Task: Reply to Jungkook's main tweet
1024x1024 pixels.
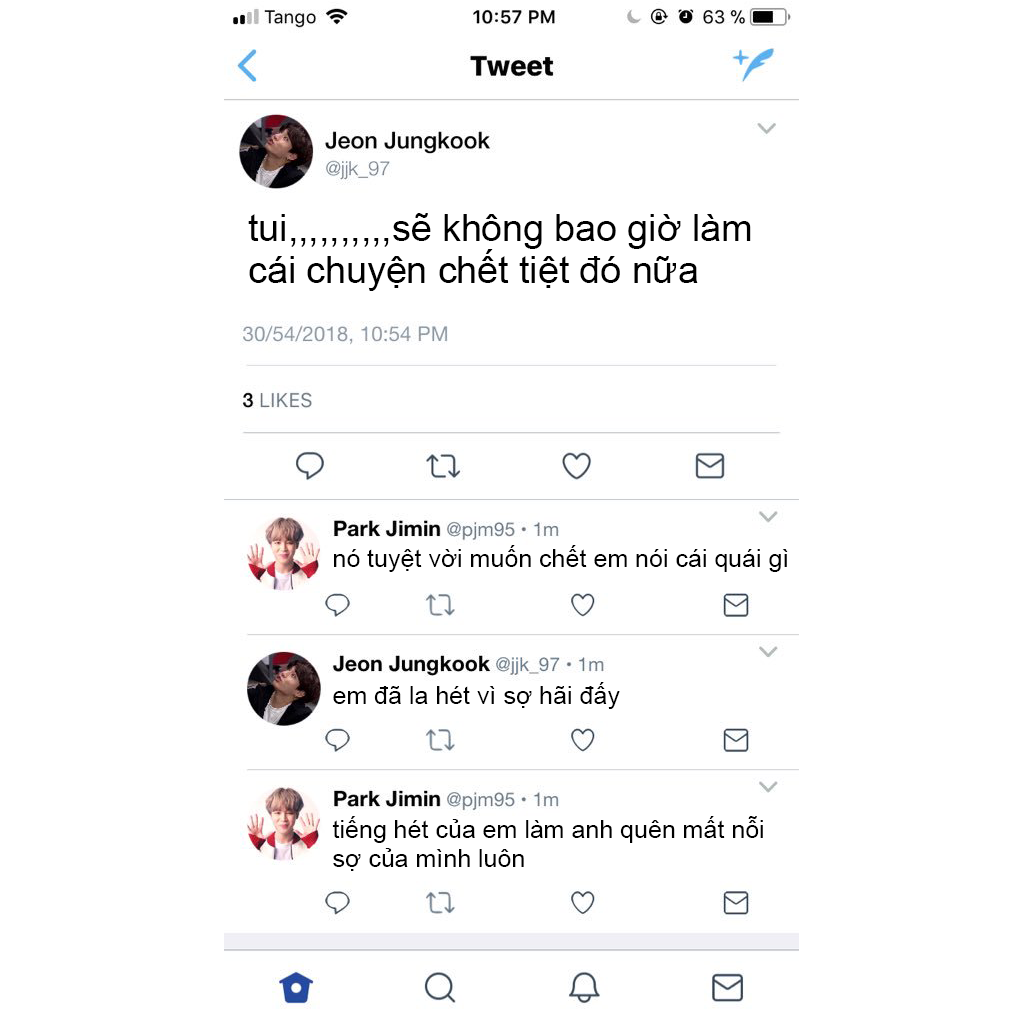Action: tap(310, 466)
